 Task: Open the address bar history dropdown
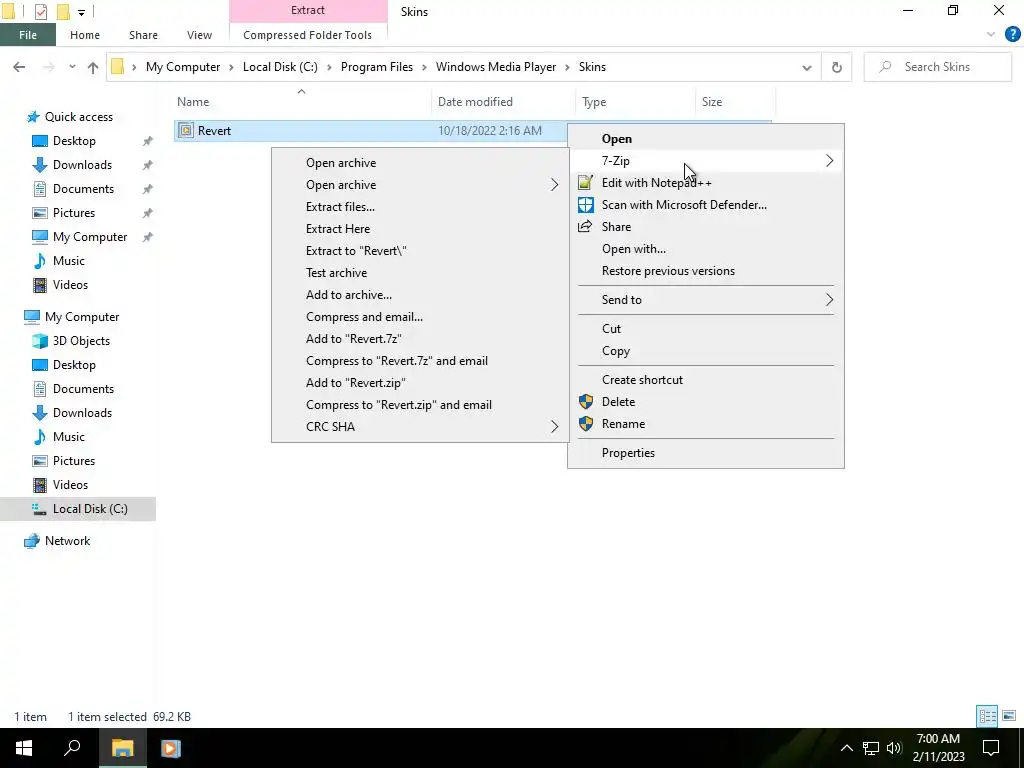807,67
